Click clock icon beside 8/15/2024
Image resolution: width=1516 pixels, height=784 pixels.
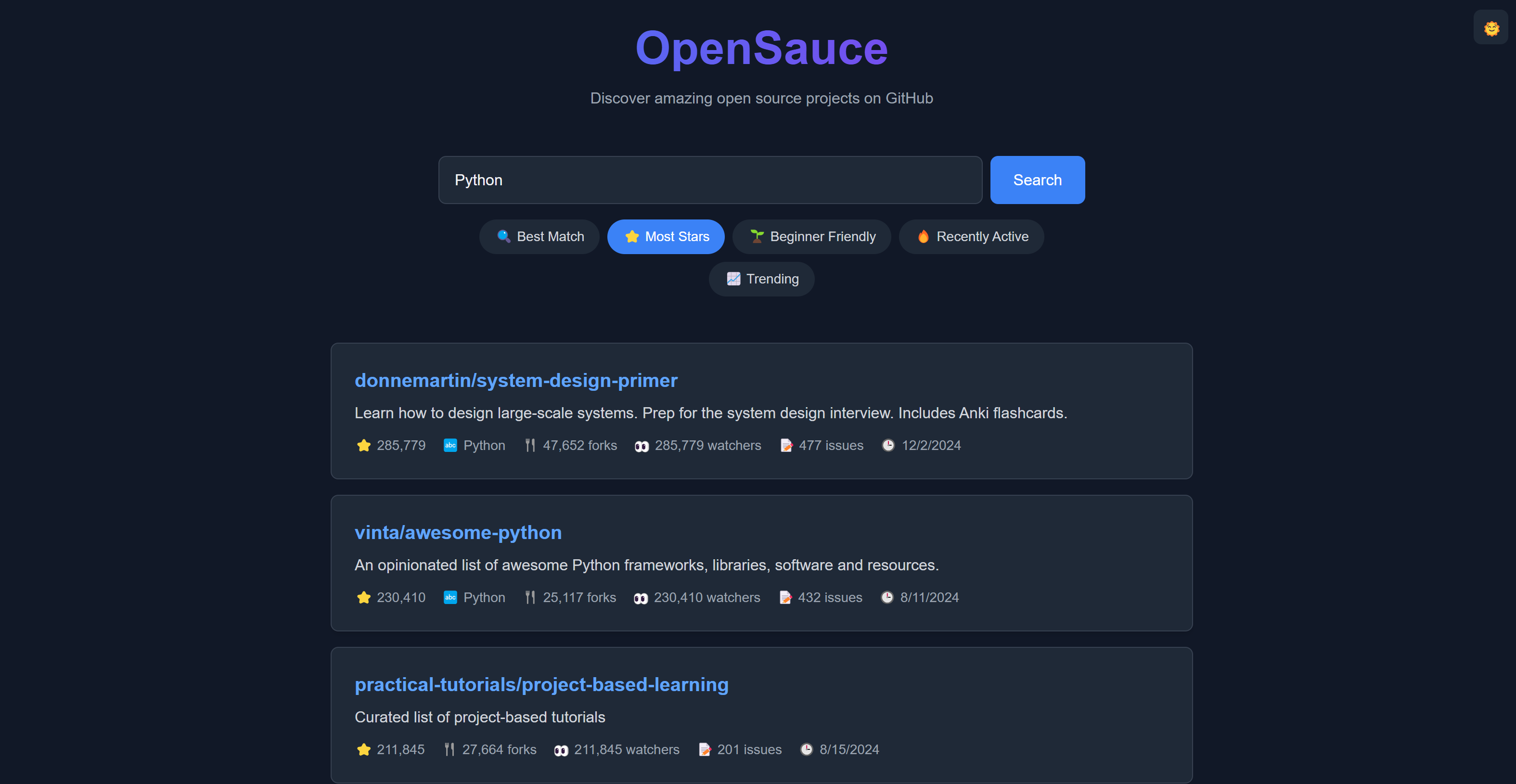[806, 749]
